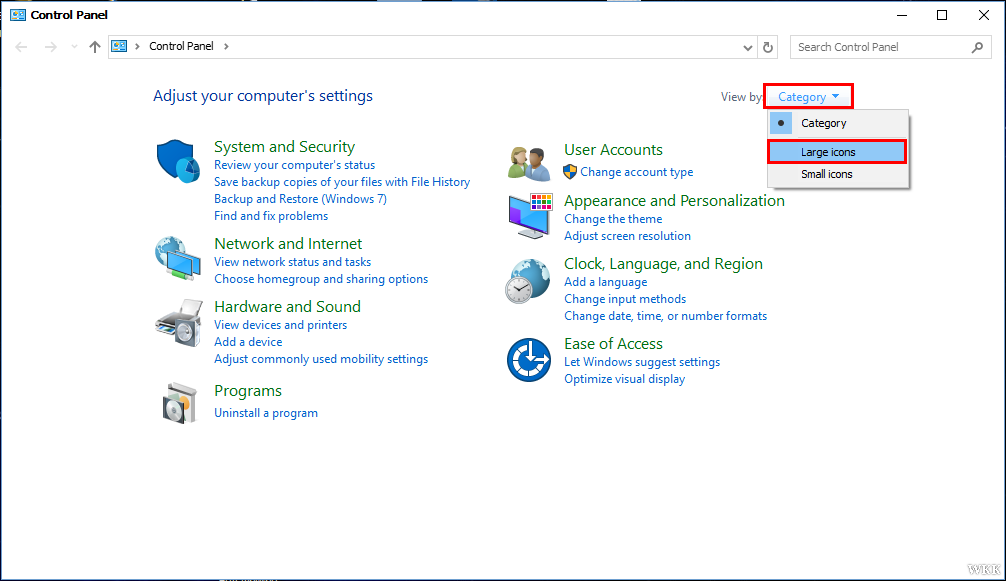
Task: Open Backup and Restore (Windows 7)
Action: (300, 199)
